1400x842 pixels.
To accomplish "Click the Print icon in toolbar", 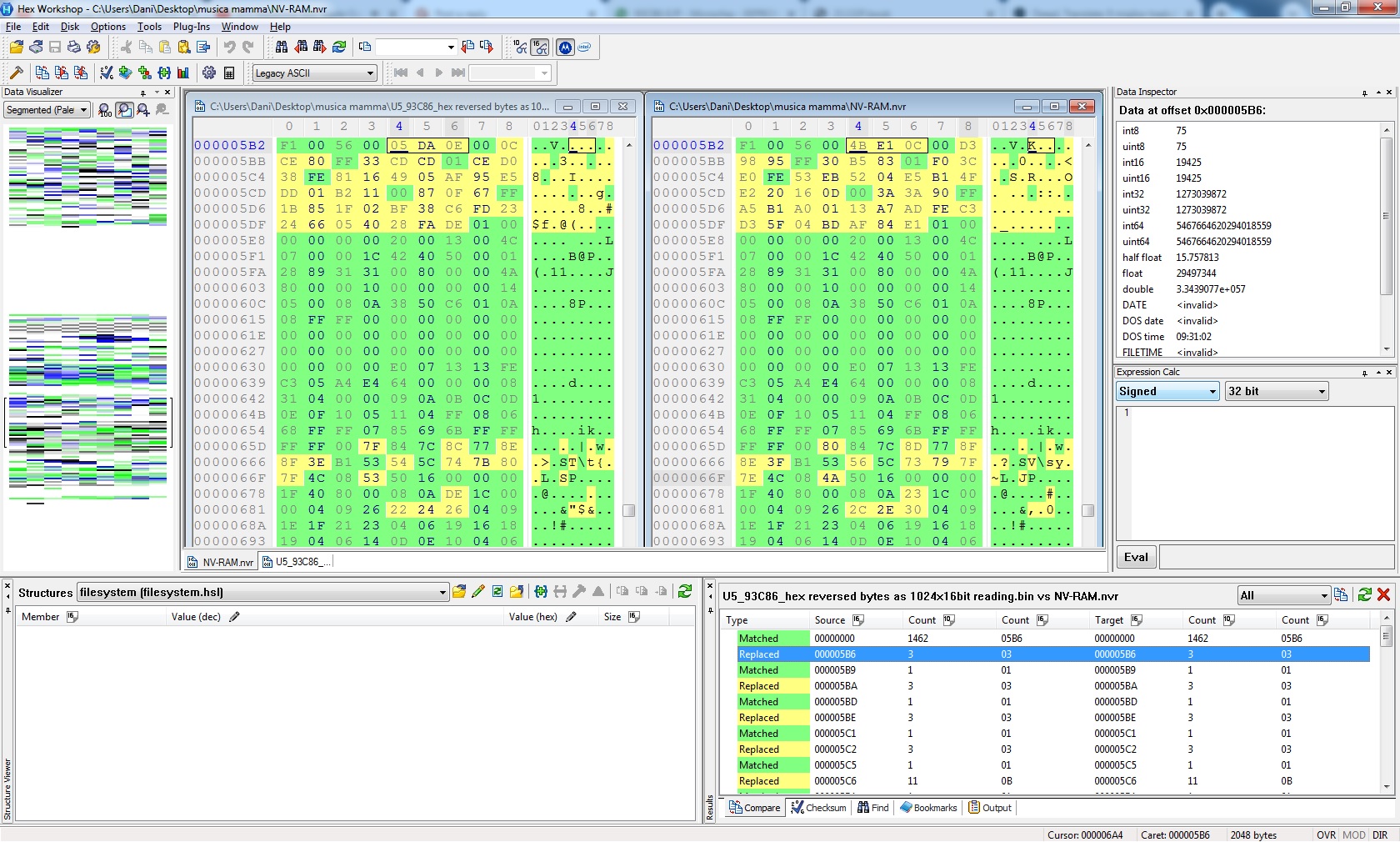I will click(x=74, y=47).
